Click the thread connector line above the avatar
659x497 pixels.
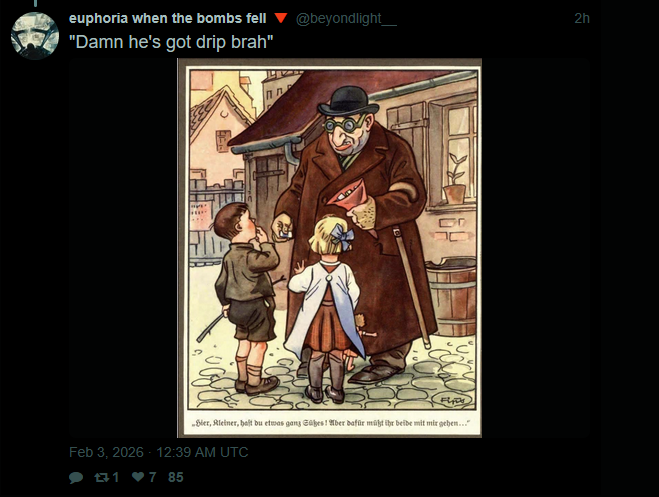pyautogui.click(x=35, y=3)
